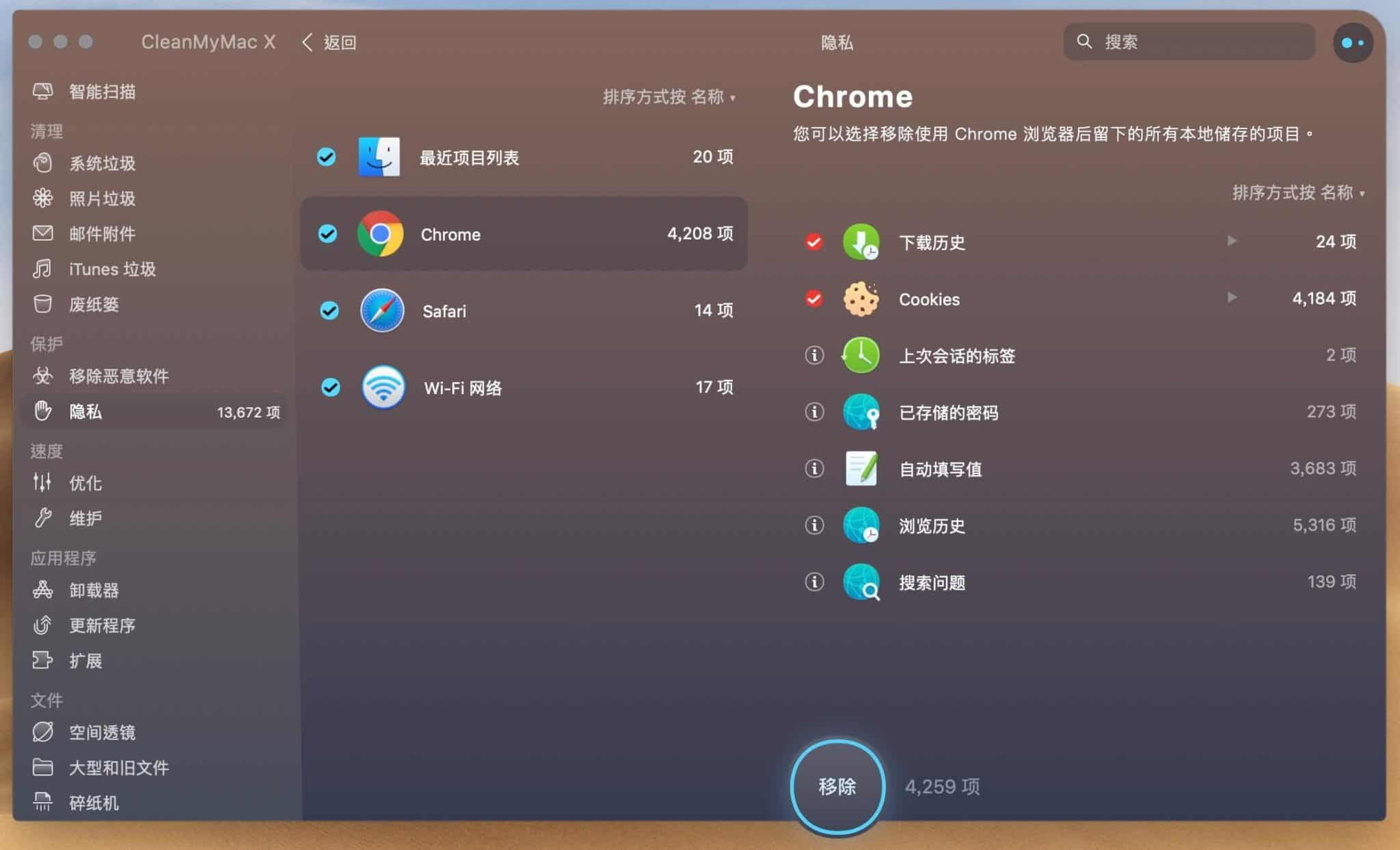Click the 空间透镜 space lens icon
The width and height of the screenshot is (1400, 850).
click(x=43, y=732)
